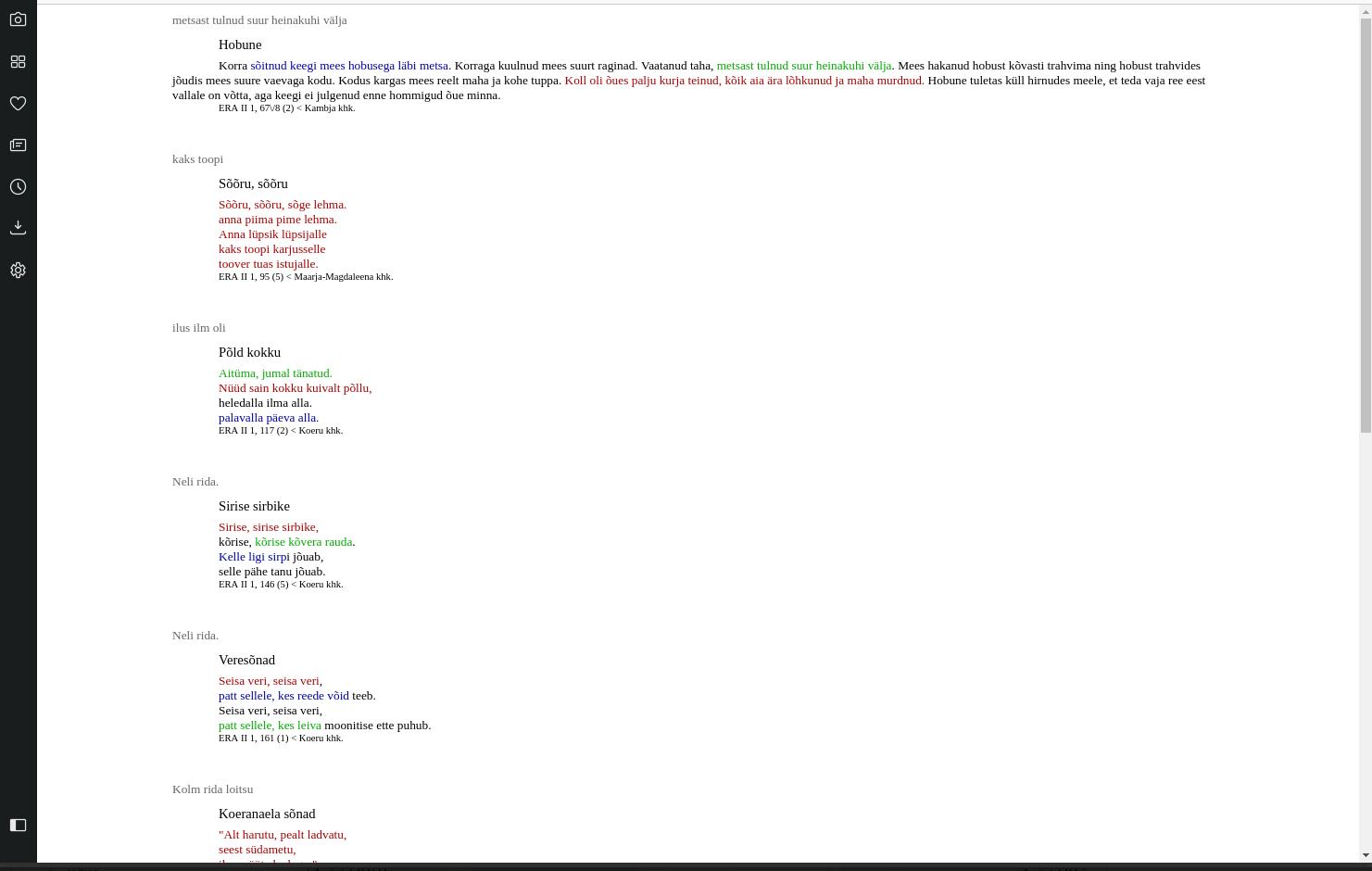Image resolution: width=1372 pixels, height=871 pixels.
Task: Open settings with the gear icon
Action: pos(18,270)
